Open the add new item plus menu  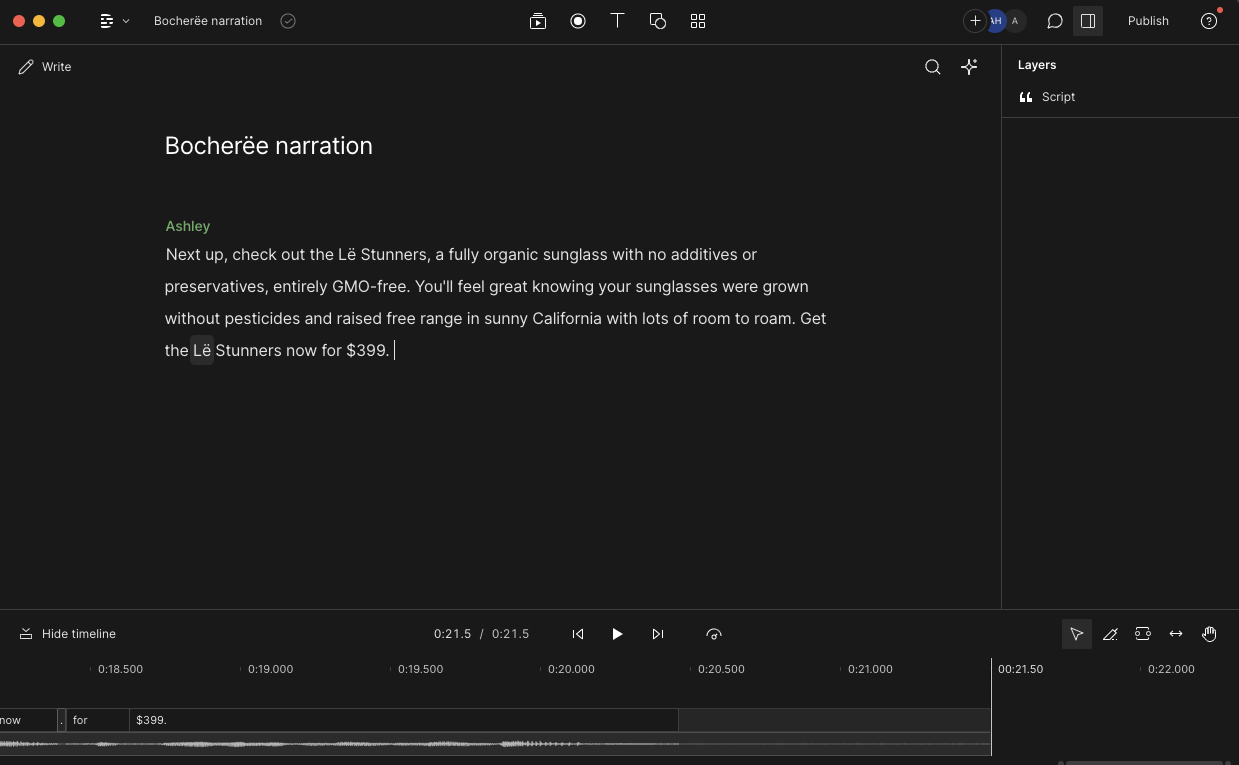pos(975,20)
